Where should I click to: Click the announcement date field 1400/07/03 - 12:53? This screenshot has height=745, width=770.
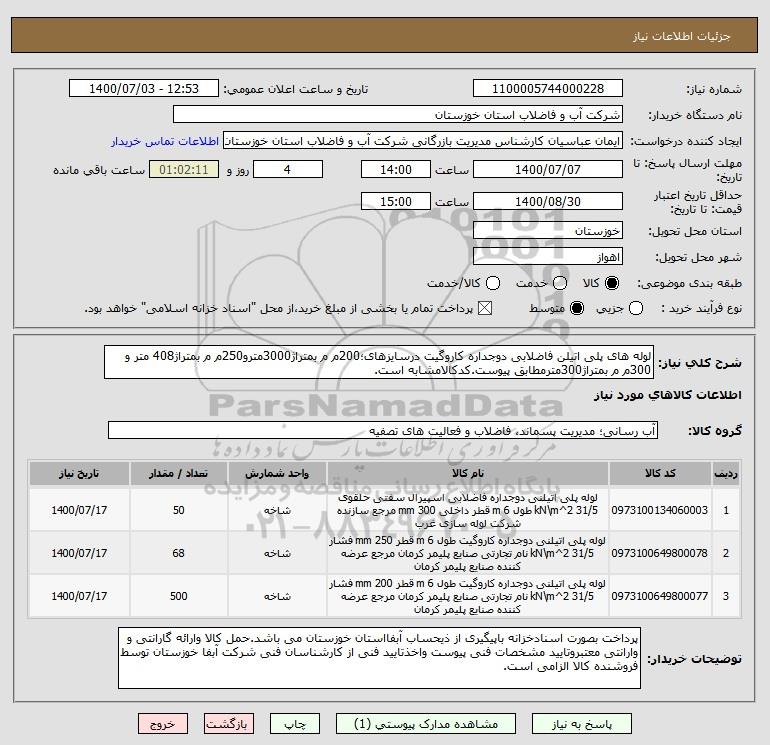pyautogui.click(x=144, y=89)
